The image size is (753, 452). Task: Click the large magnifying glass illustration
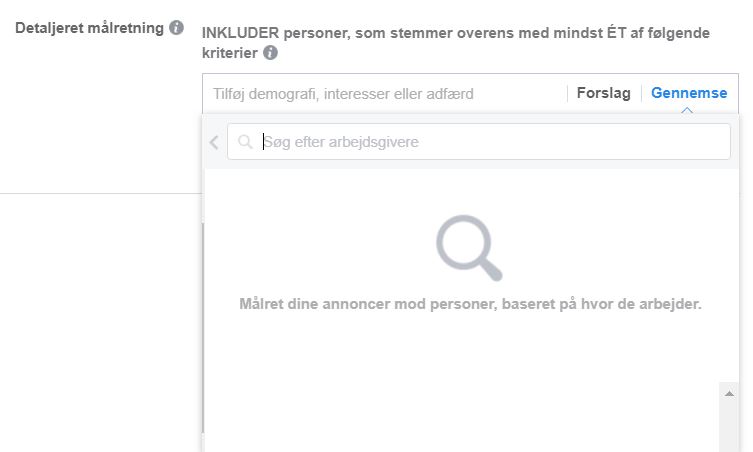(468, 248)
